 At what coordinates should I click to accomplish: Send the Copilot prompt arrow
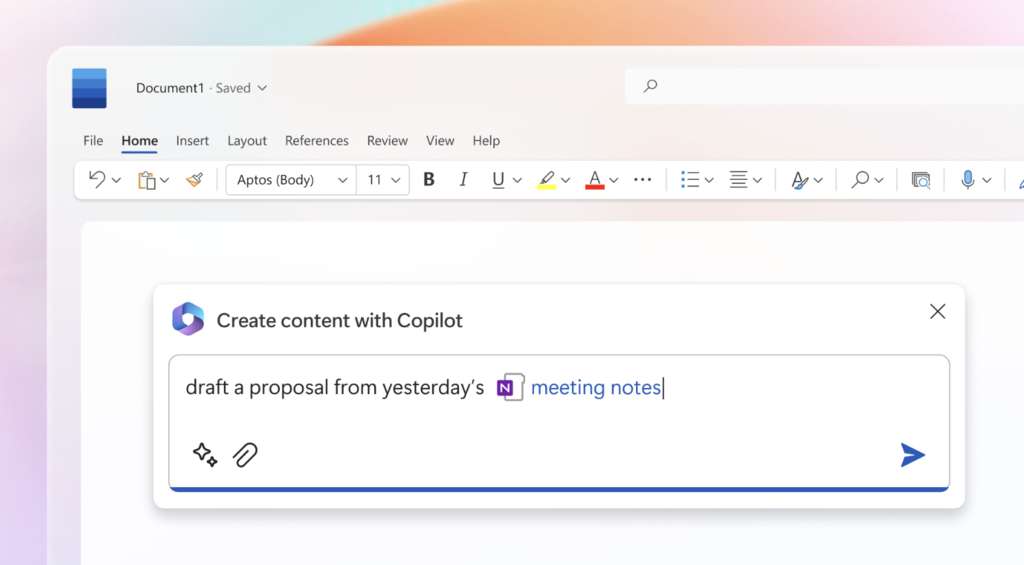[x=912, y=455]
